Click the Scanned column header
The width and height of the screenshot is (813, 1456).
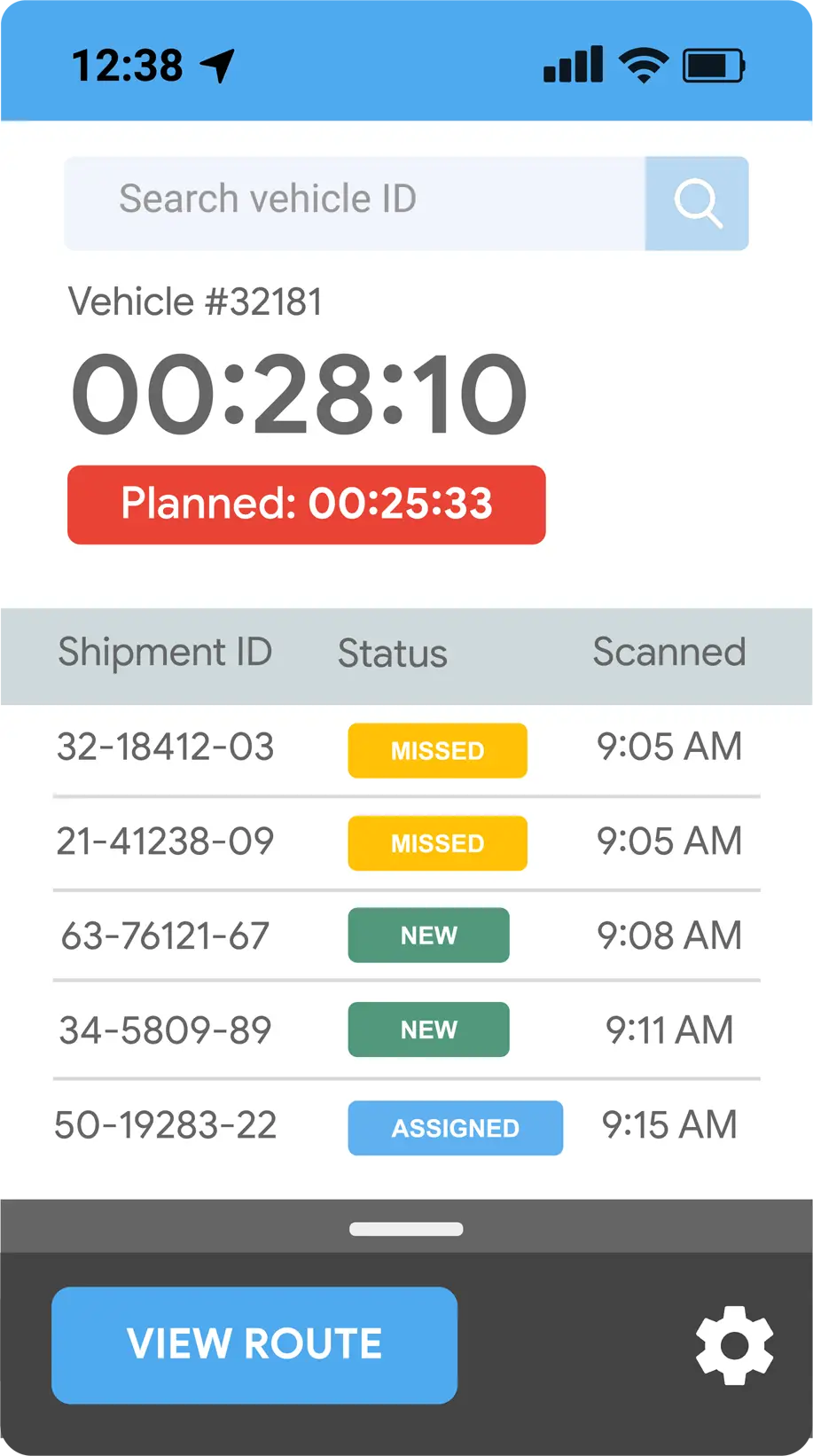coord(668,653)
